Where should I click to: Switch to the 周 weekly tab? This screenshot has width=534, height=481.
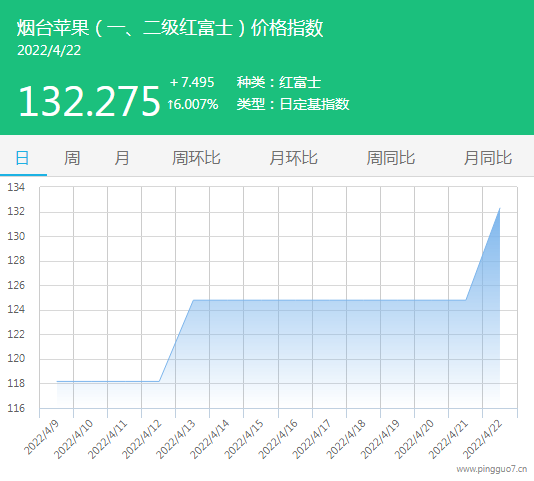click(72, 158)
